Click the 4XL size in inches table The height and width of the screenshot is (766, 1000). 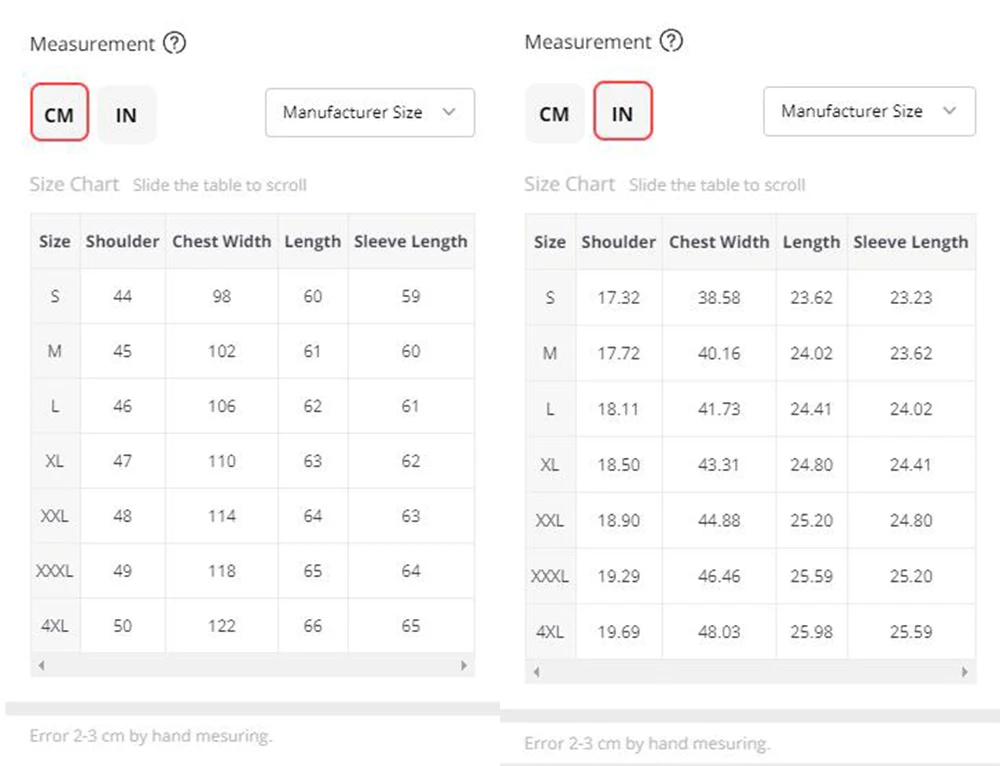click(x=550, y=632)
